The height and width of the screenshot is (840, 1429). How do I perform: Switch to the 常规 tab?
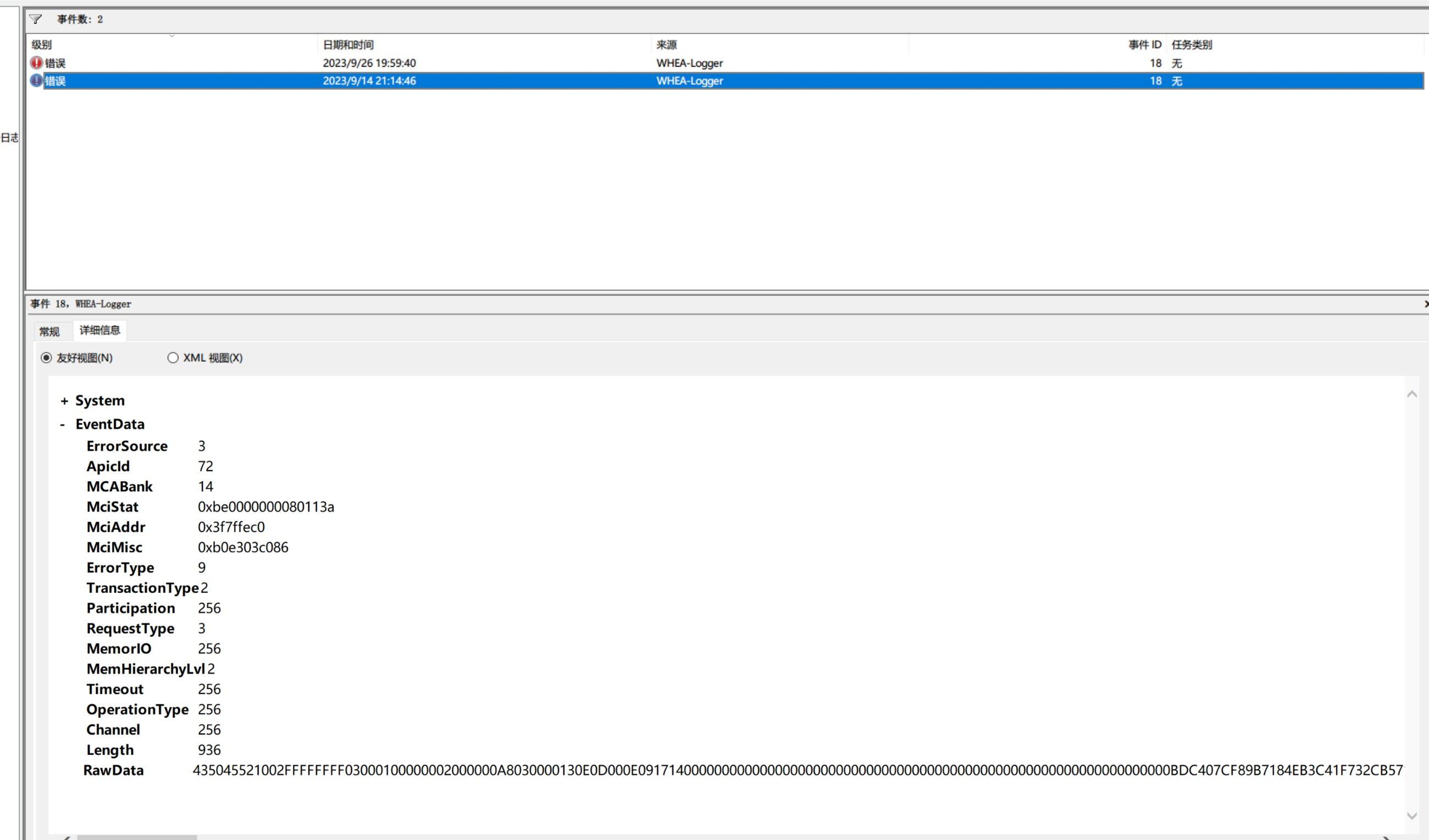[x=49, y=332]
